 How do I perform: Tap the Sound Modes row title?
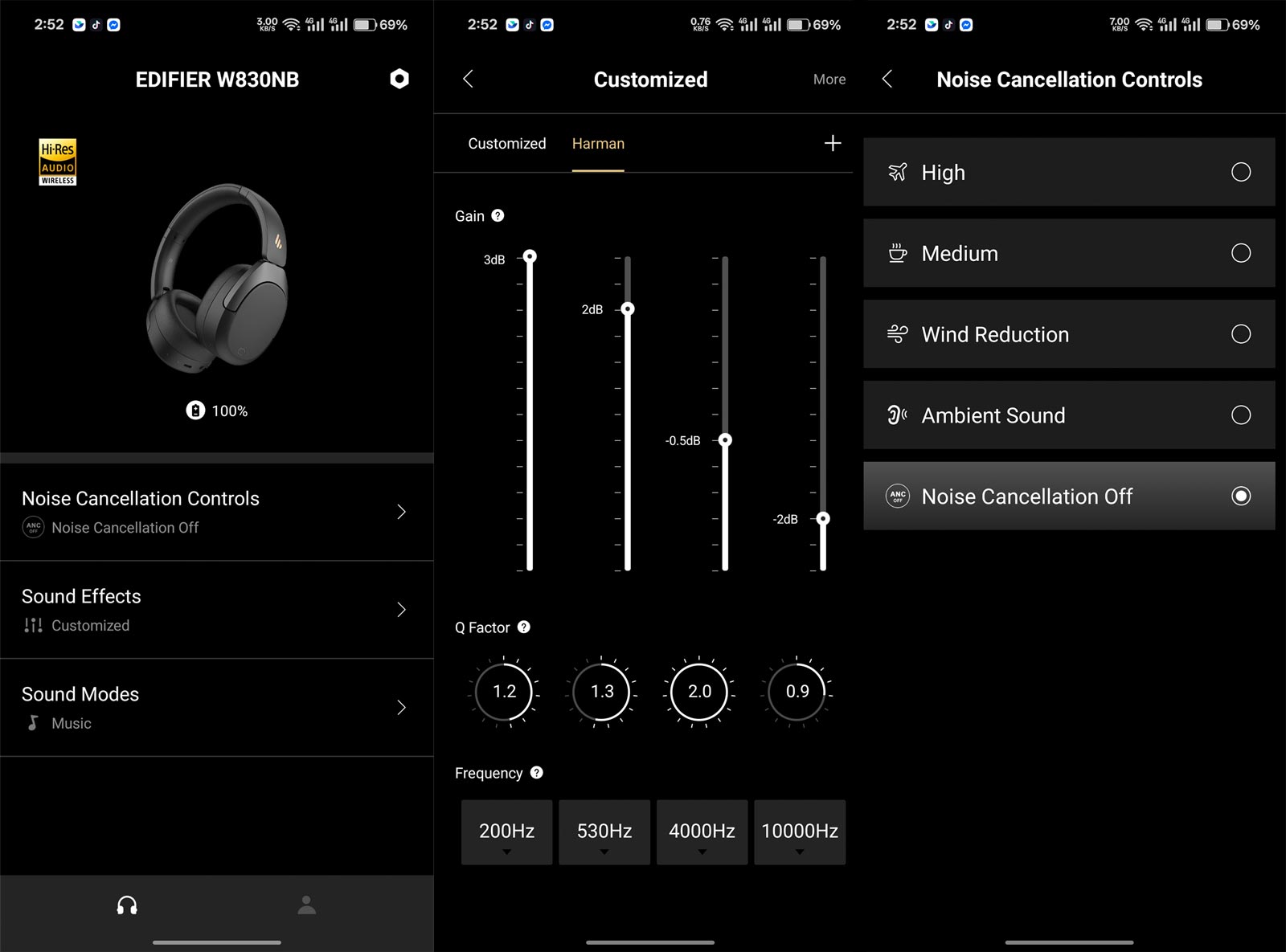coord(80,694)
